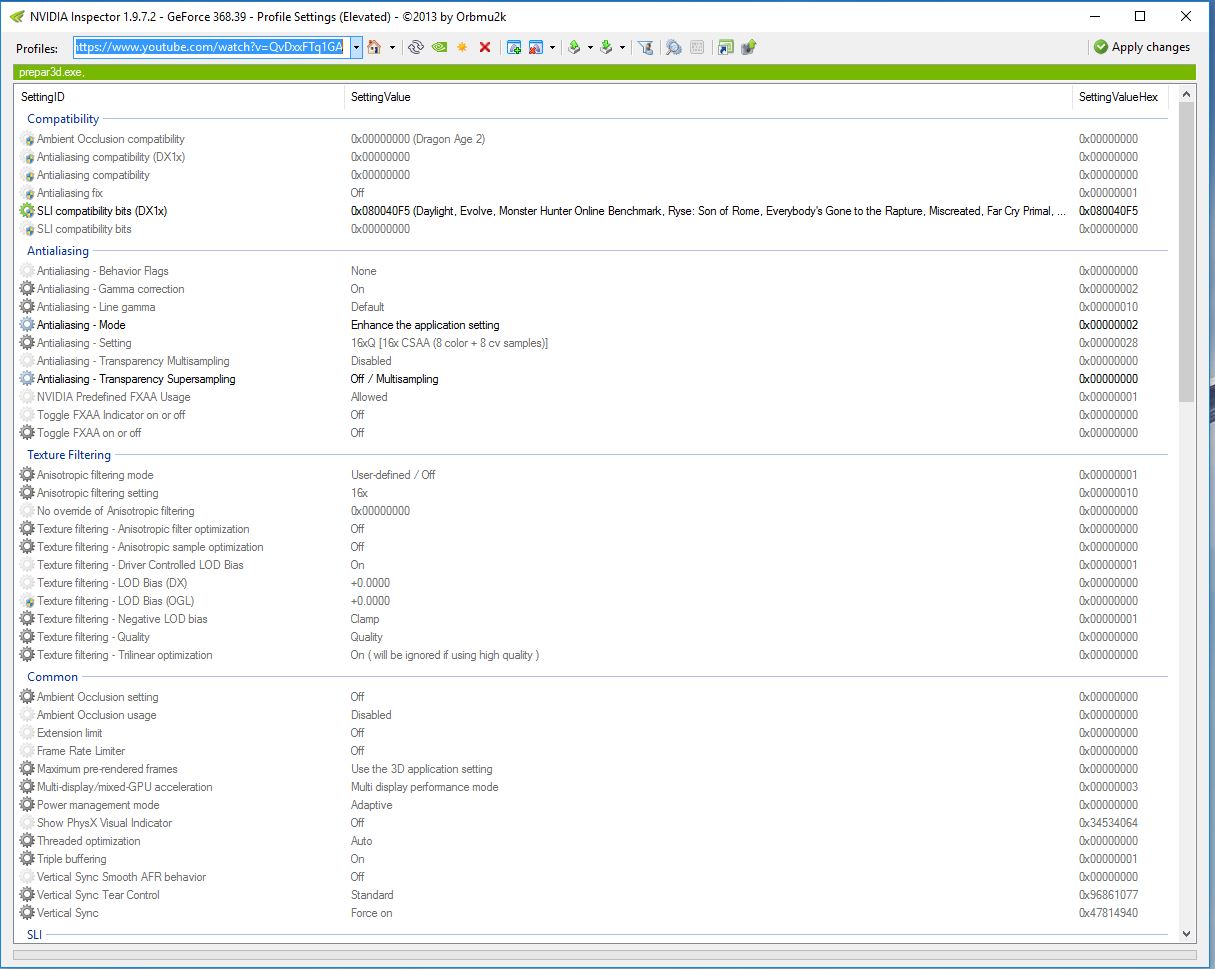Sort by the SettingValueHex column header
Image resolution: width=1215 pixels, height=969 pixels.
point(1119,97)
